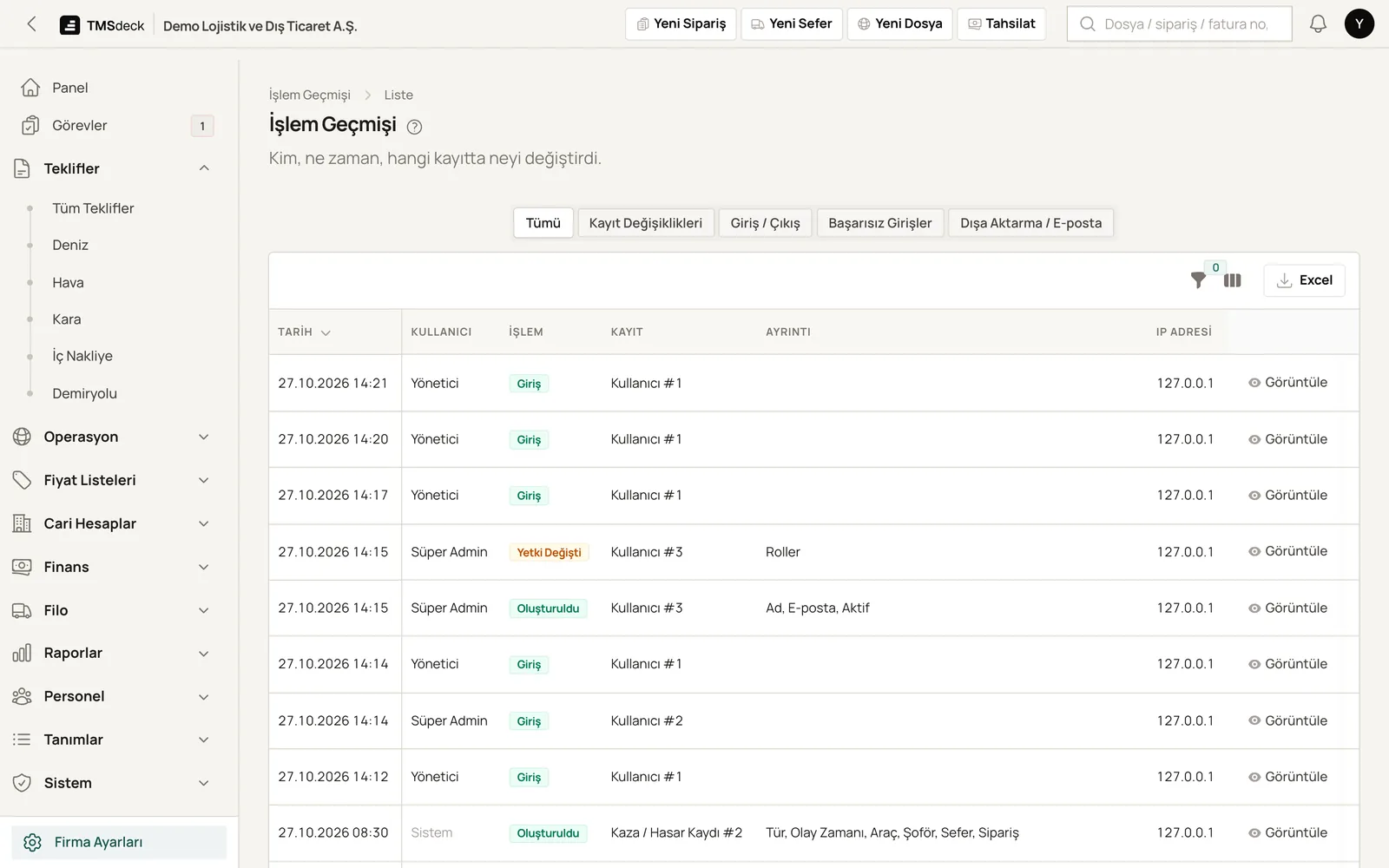Open Firma Ayarları settings
The height and width of the screenshot is (868, 1389).
pos(119,842)
